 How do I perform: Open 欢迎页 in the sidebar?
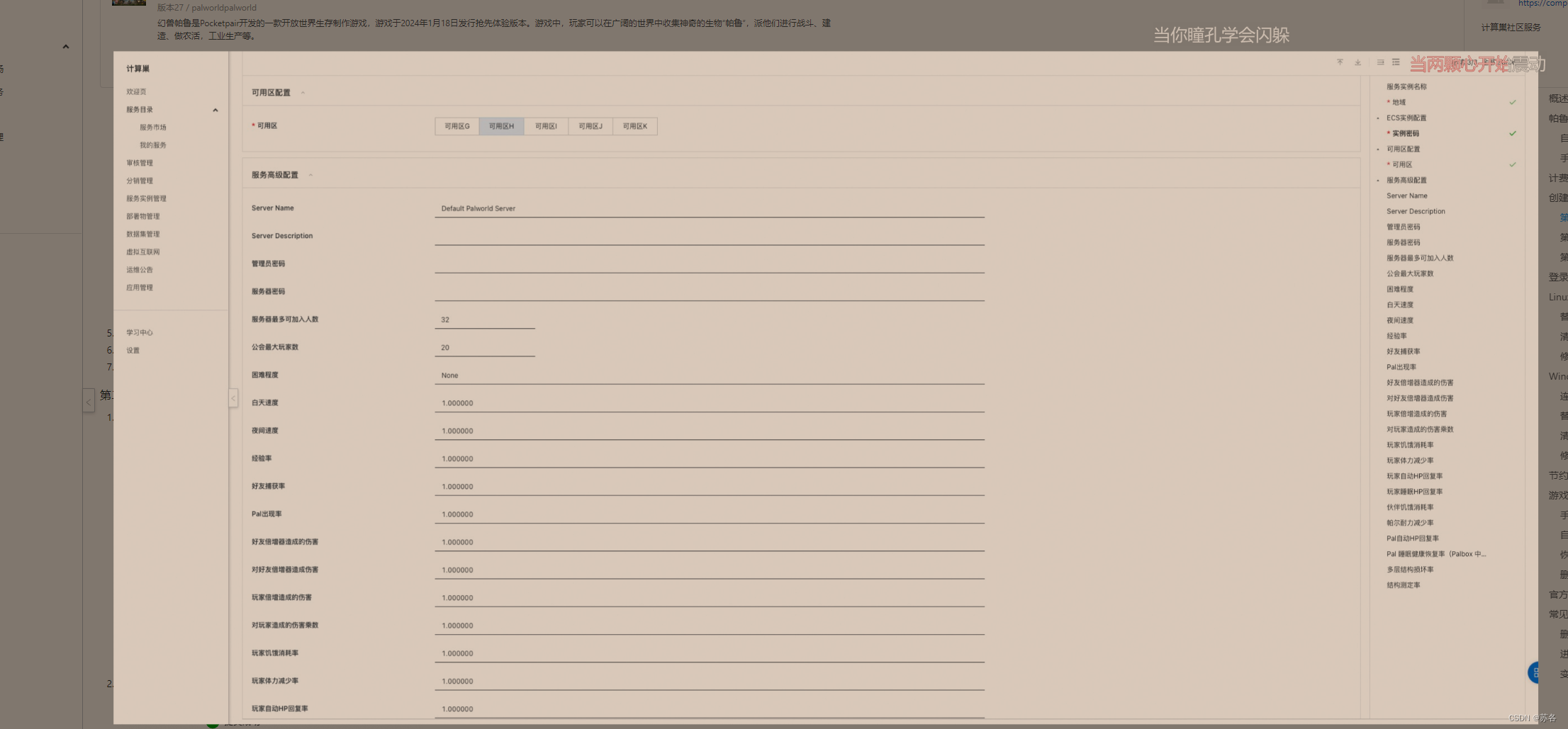pos(137,91)
